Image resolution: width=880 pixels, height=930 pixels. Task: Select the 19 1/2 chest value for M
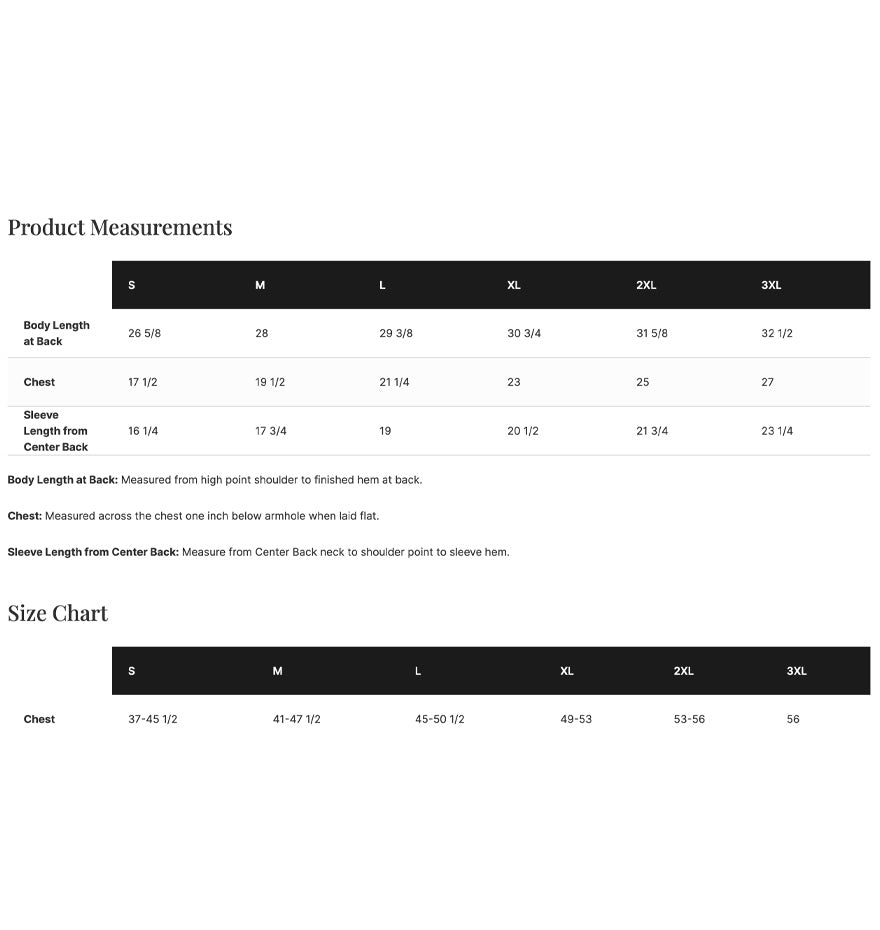pos(270,383)
